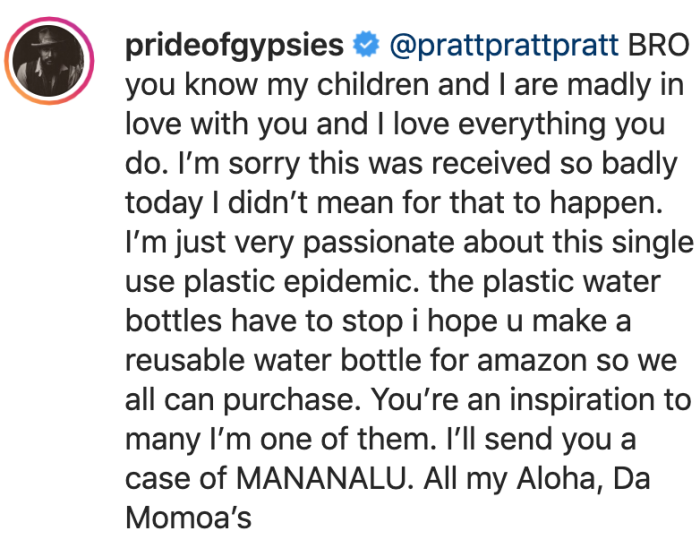The image size is (700, 548).
Task: Click the word today in the comment
Action: click(158, 203)
